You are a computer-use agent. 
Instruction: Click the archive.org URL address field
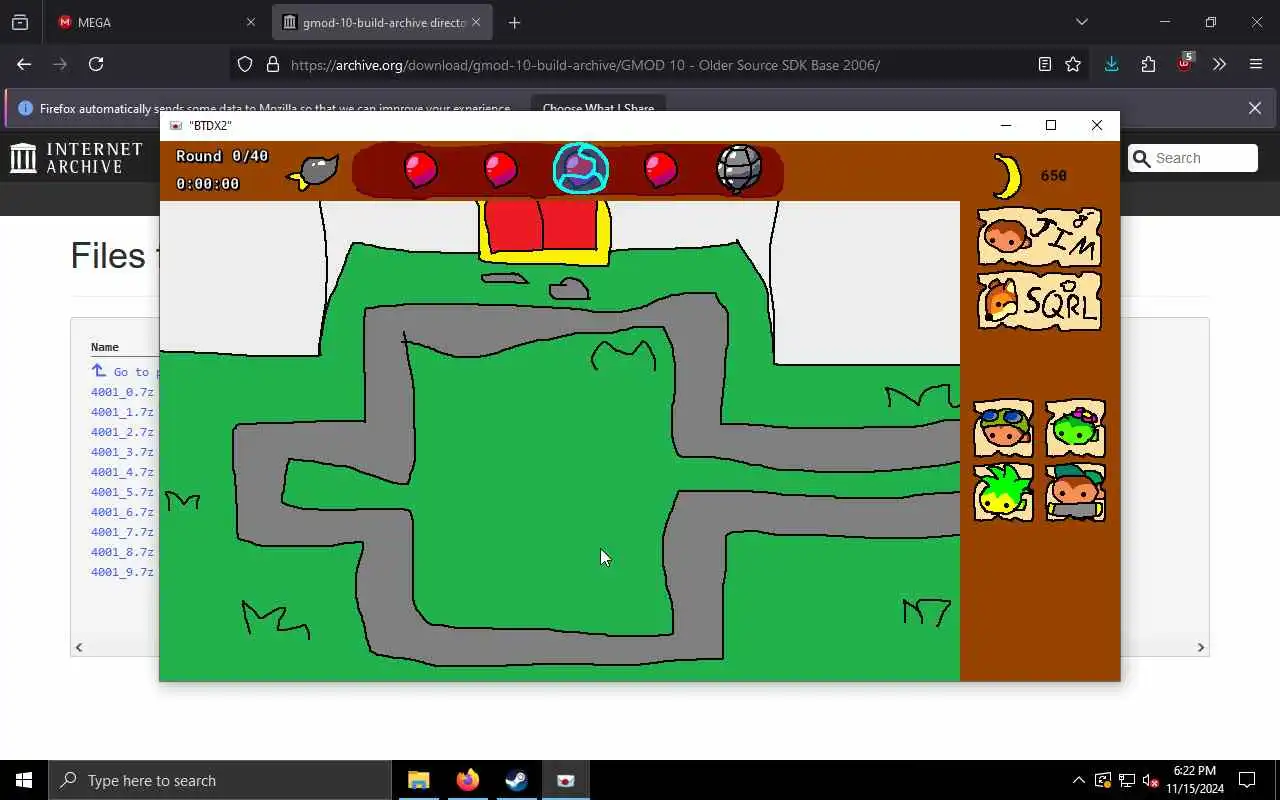tap(585, 65)
